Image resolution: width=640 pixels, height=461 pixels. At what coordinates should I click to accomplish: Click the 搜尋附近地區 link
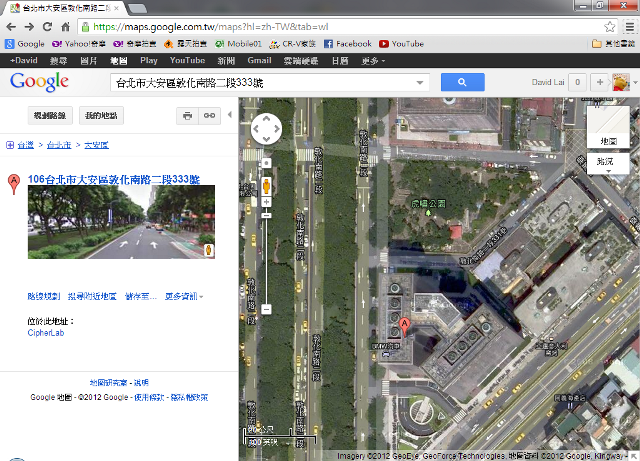pyautogui.click(x=92, y=296)
